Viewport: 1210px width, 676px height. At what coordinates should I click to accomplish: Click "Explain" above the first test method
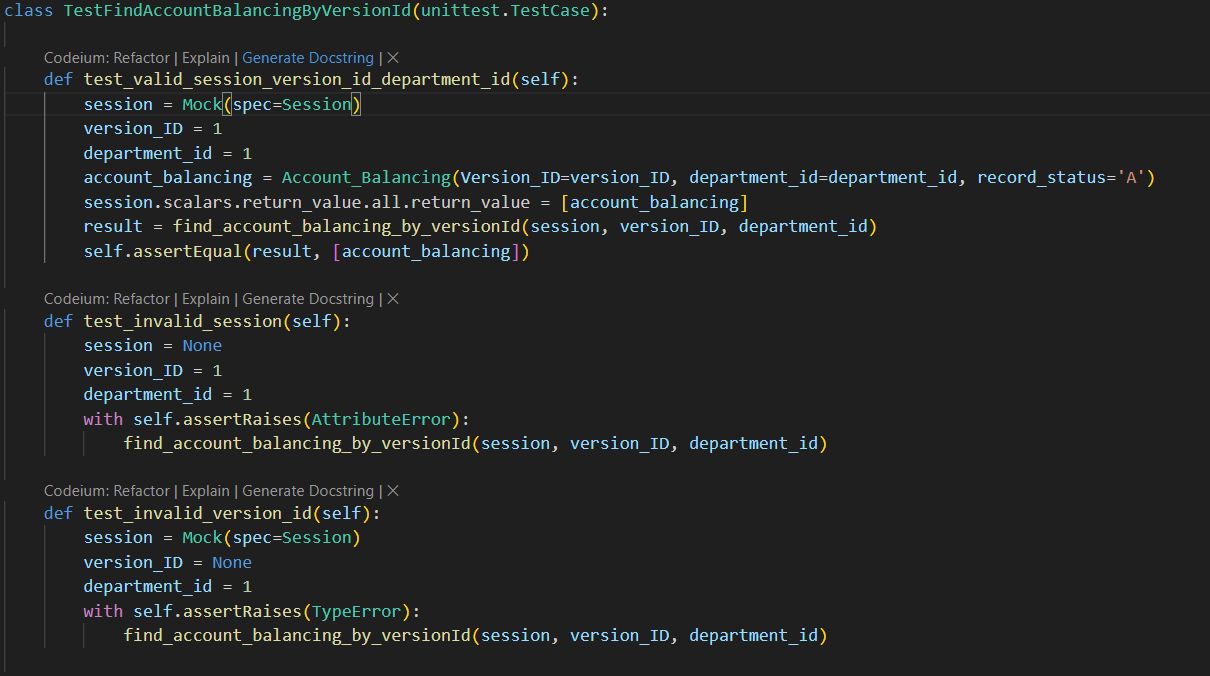tap(205, 57)
